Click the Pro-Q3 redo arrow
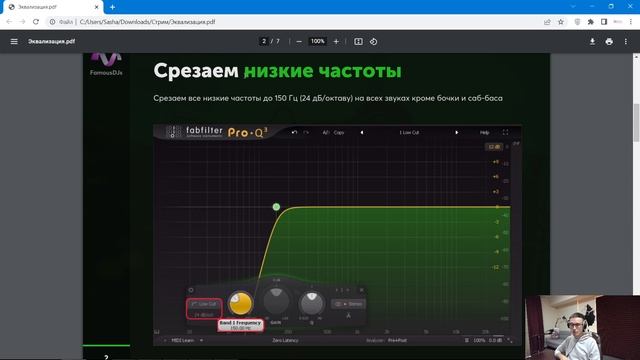The image size is (640, 360). click(x=306, y=132)
